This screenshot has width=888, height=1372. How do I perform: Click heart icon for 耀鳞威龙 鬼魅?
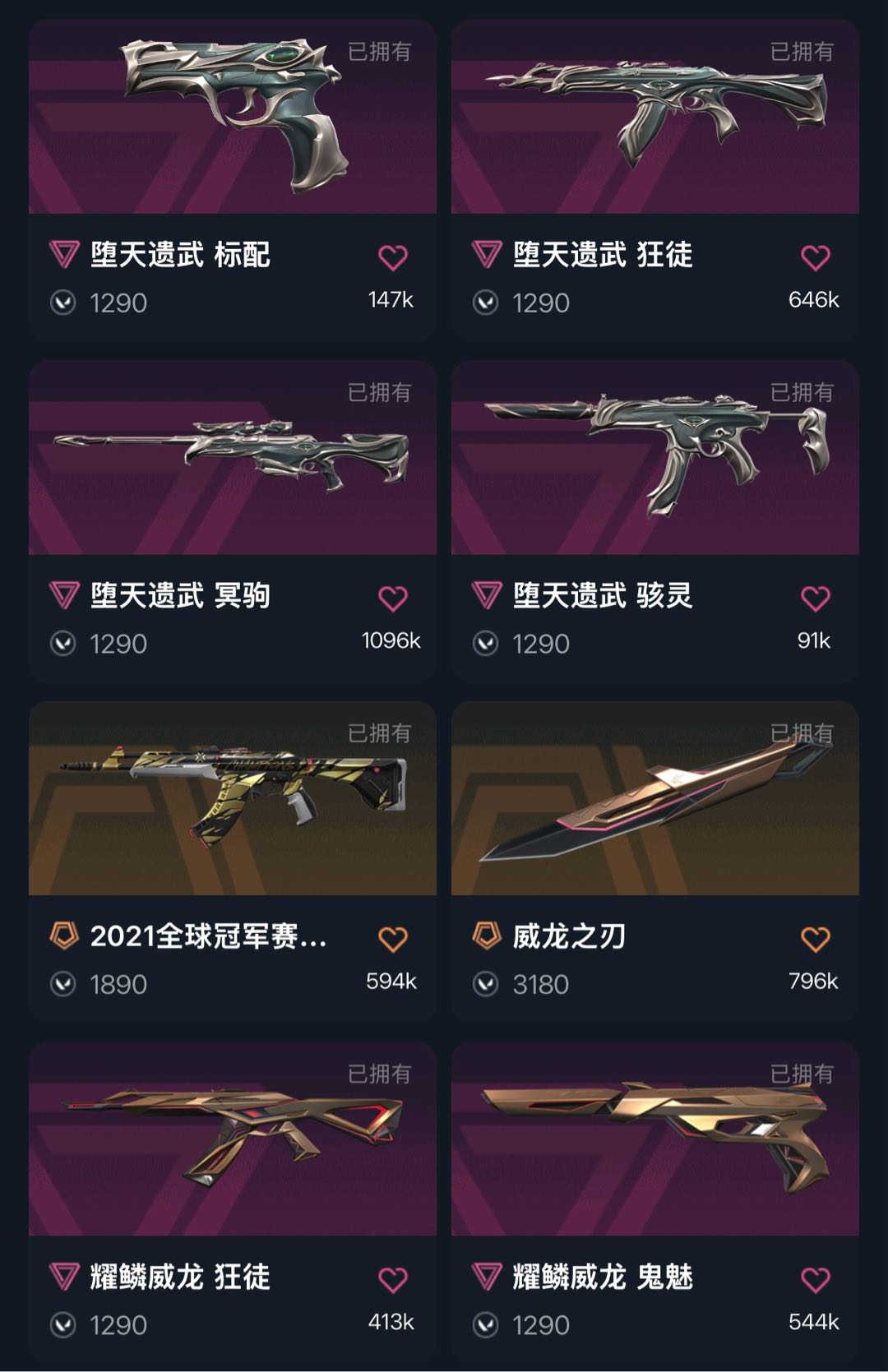coord(816,1280)
